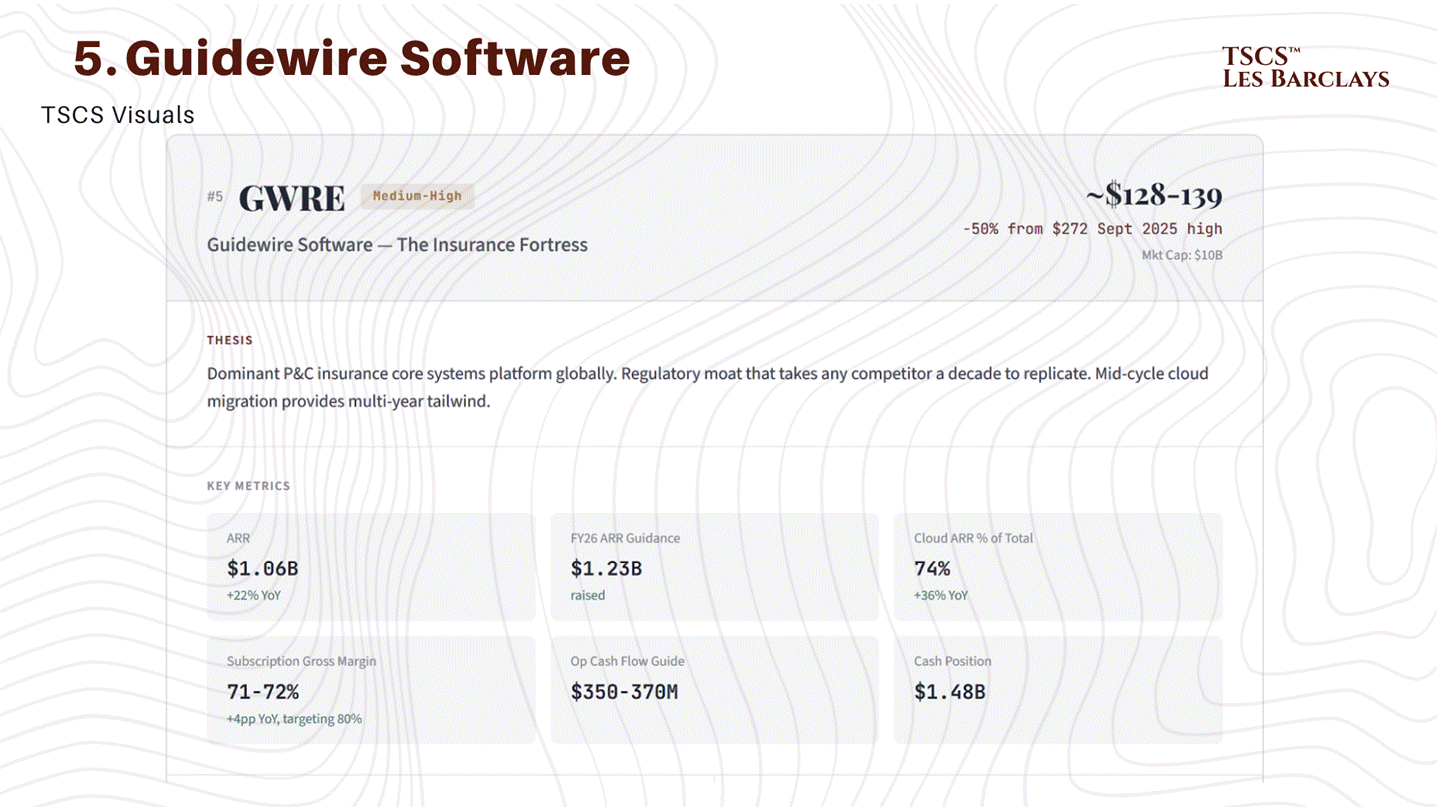
Task: Select the "5. Guidewire Software" slide title
Action: click(x=352, y=58)
